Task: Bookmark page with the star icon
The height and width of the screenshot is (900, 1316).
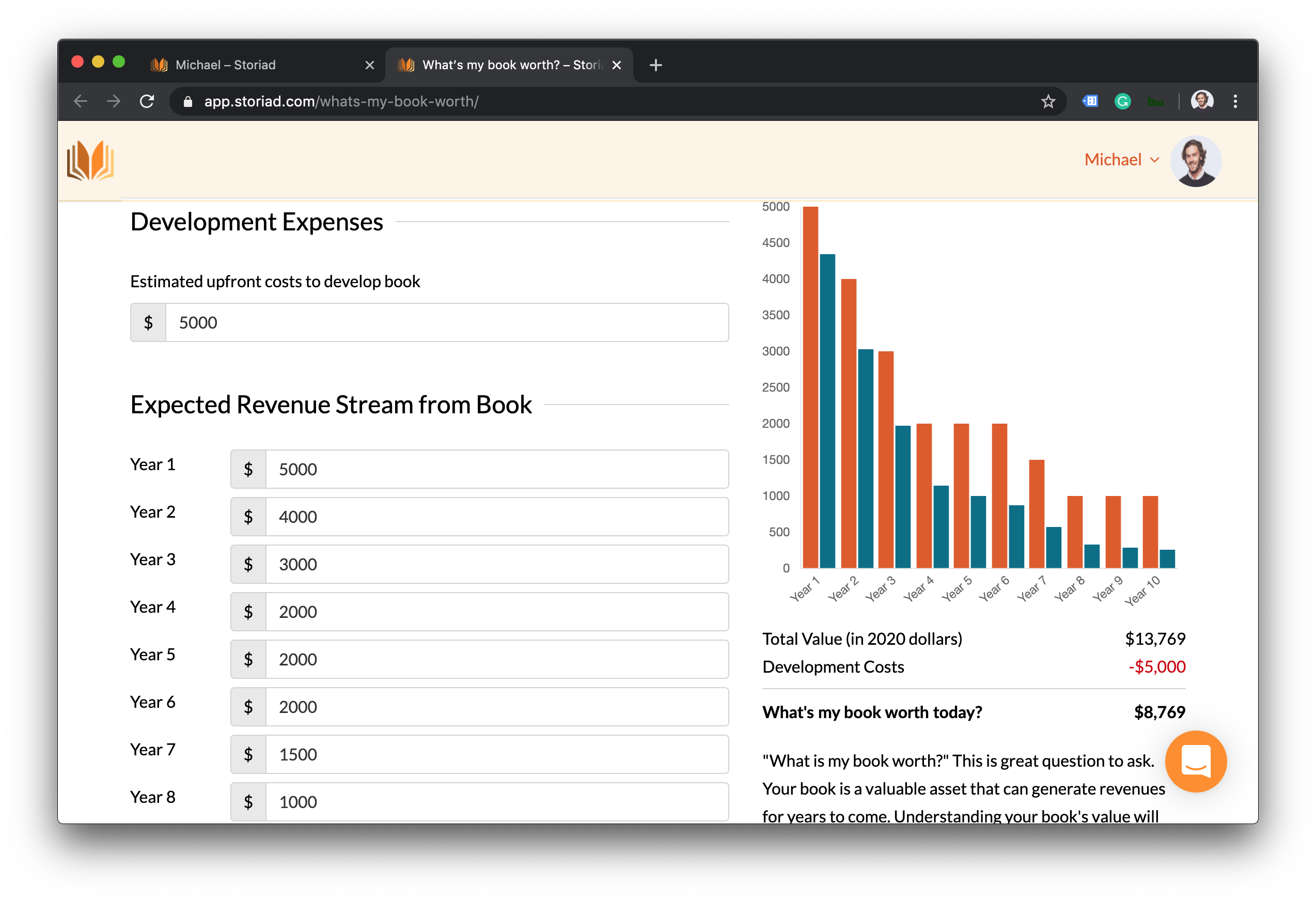Action: point(1047,101)
